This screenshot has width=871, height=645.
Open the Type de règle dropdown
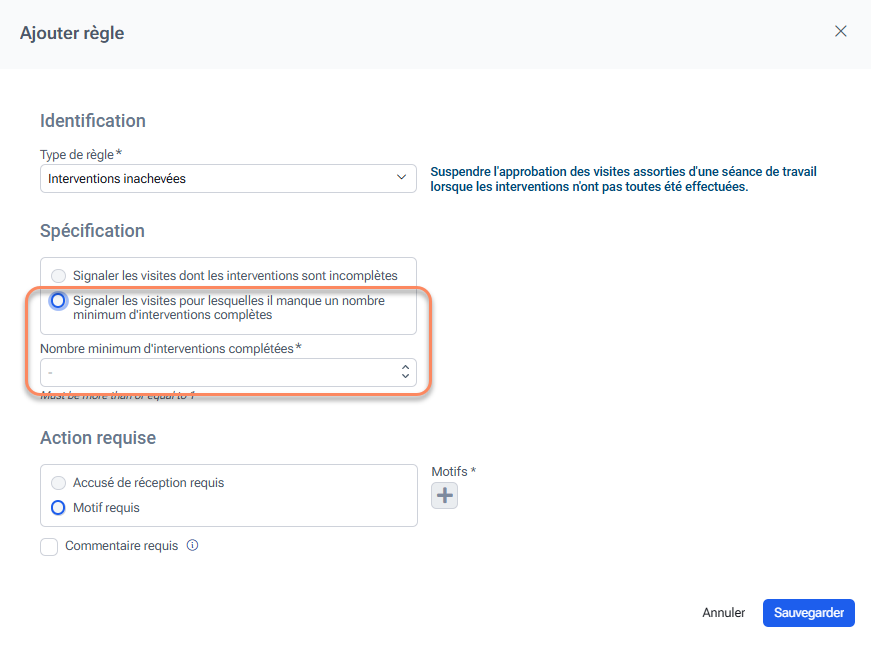tap(228, 179)
